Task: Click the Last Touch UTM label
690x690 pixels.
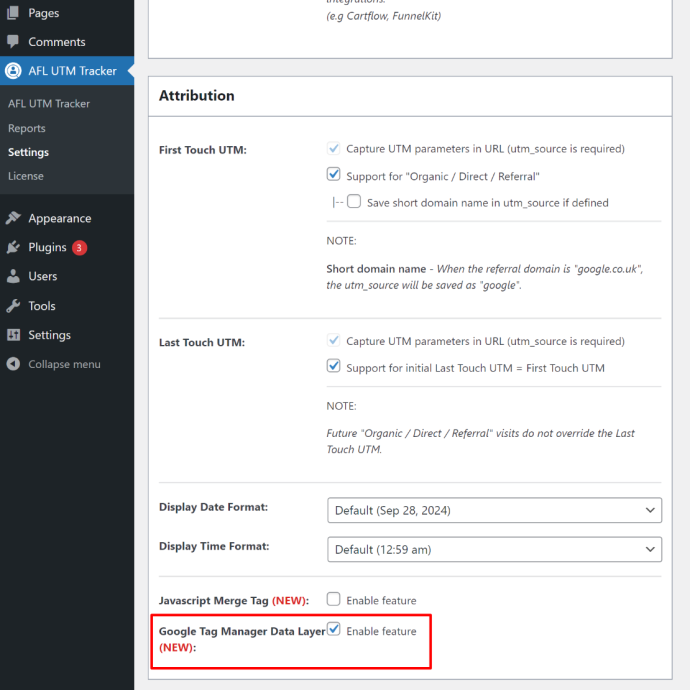Action: pyautogui.click(x=202, y=342)
